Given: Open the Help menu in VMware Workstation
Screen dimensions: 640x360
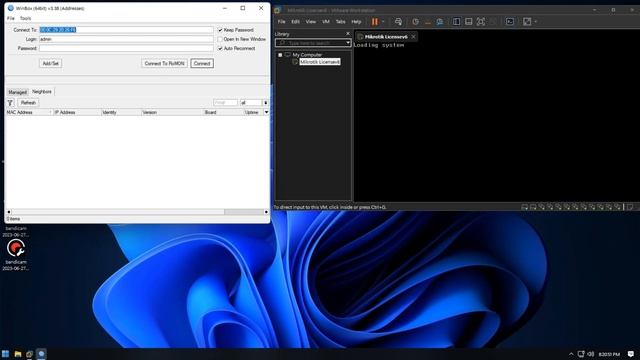Looking at the screenshot, I should 356,22.
